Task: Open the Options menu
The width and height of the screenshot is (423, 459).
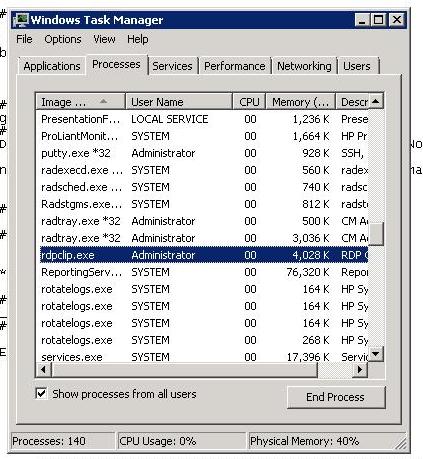Action: tap(63, 39)
